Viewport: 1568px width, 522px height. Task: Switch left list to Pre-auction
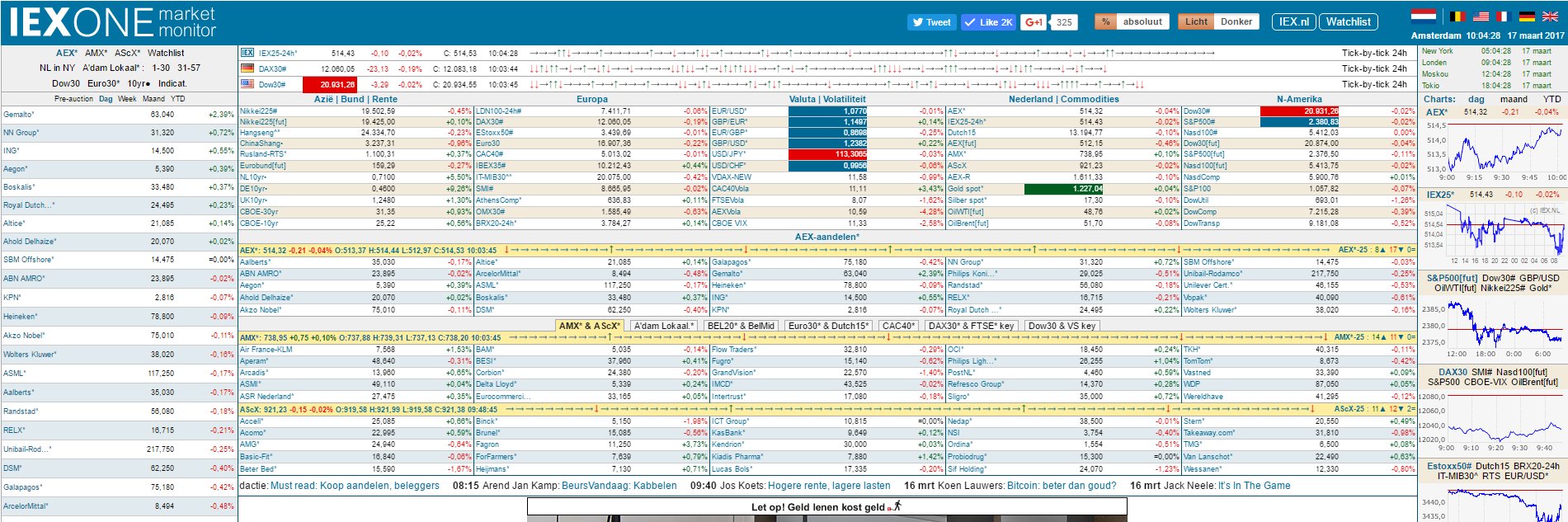tap(73, 99)
